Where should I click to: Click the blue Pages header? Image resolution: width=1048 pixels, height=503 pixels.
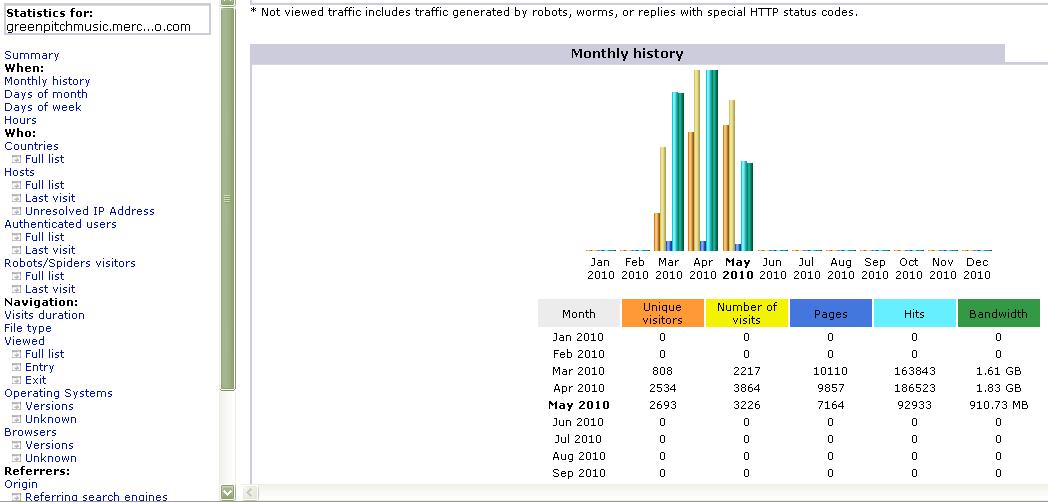(x=831, y=313)
